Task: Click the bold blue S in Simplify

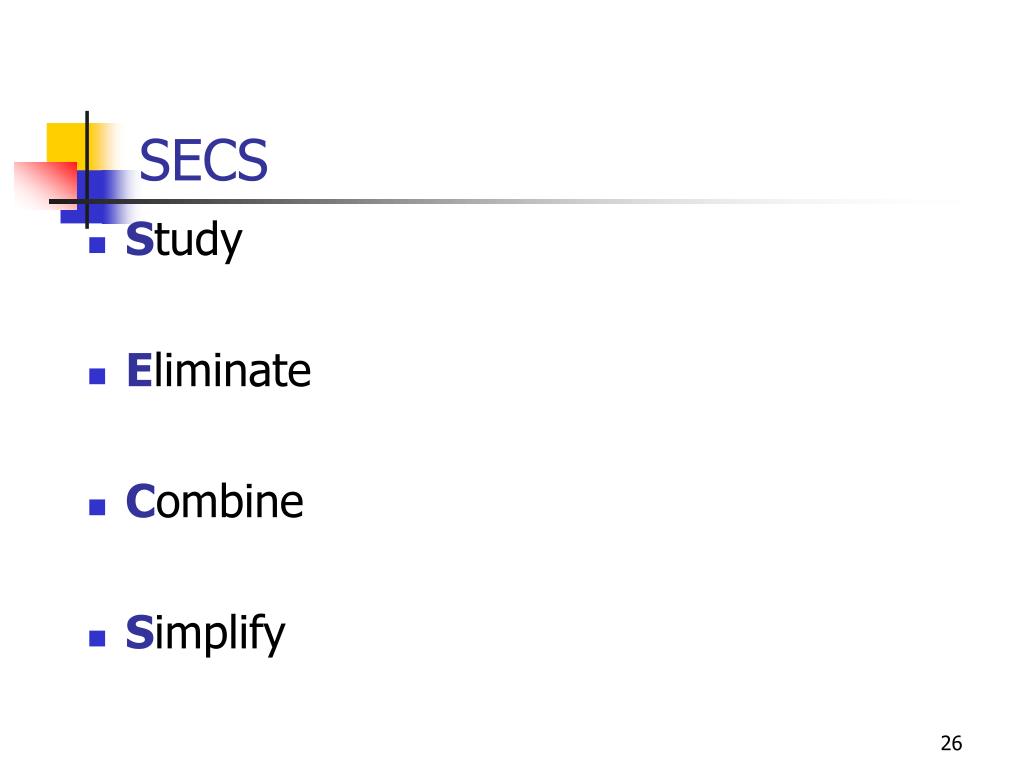Action: 139,632
